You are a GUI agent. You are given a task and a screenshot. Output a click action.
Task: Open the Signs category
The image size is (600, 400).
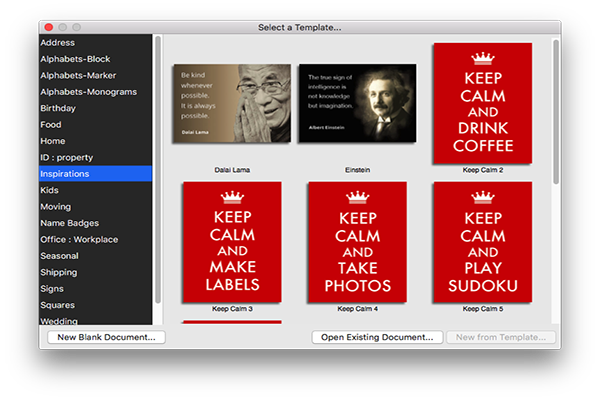[x=95, y=289]
